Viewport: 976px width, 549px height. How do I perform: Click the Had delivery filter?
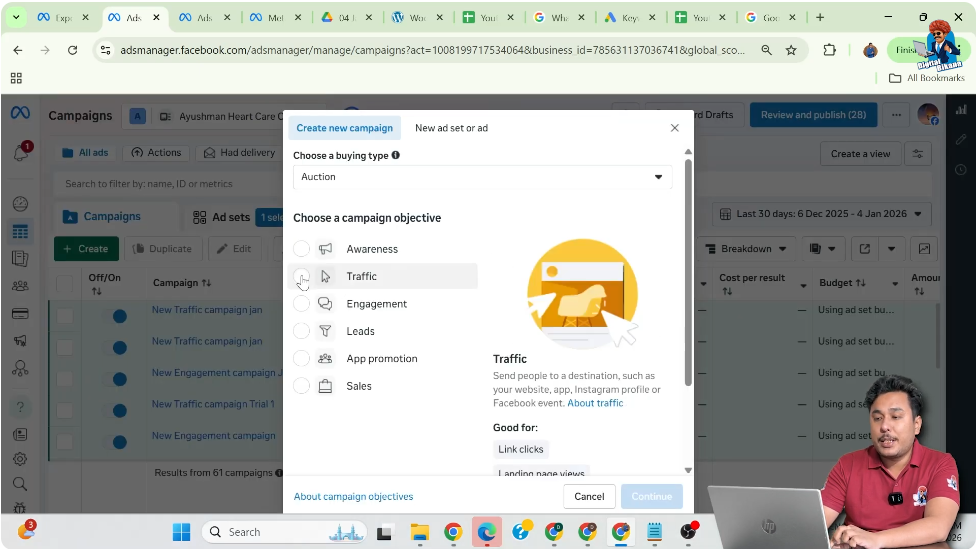tap(240, 152)
